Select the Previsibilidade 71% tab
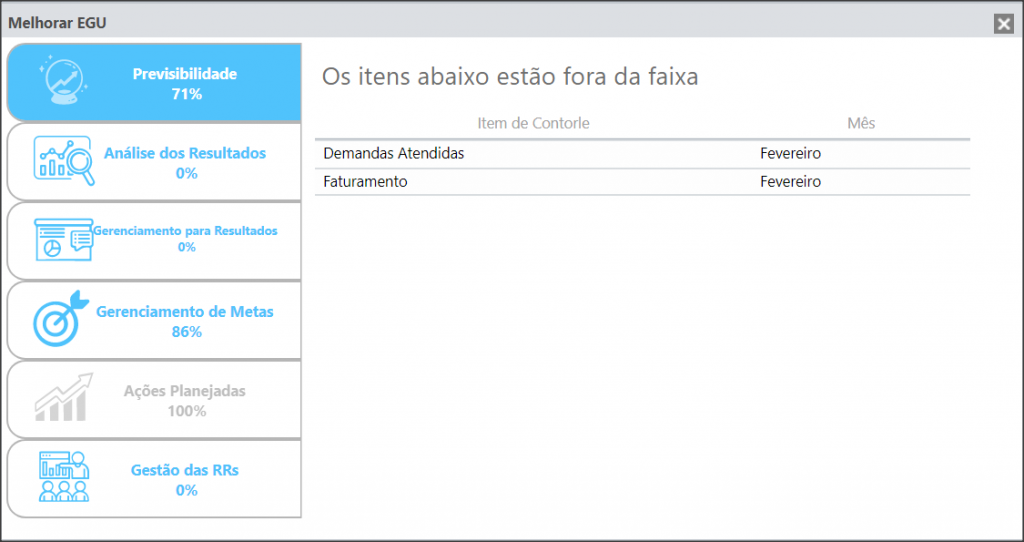 click(154, 83)
